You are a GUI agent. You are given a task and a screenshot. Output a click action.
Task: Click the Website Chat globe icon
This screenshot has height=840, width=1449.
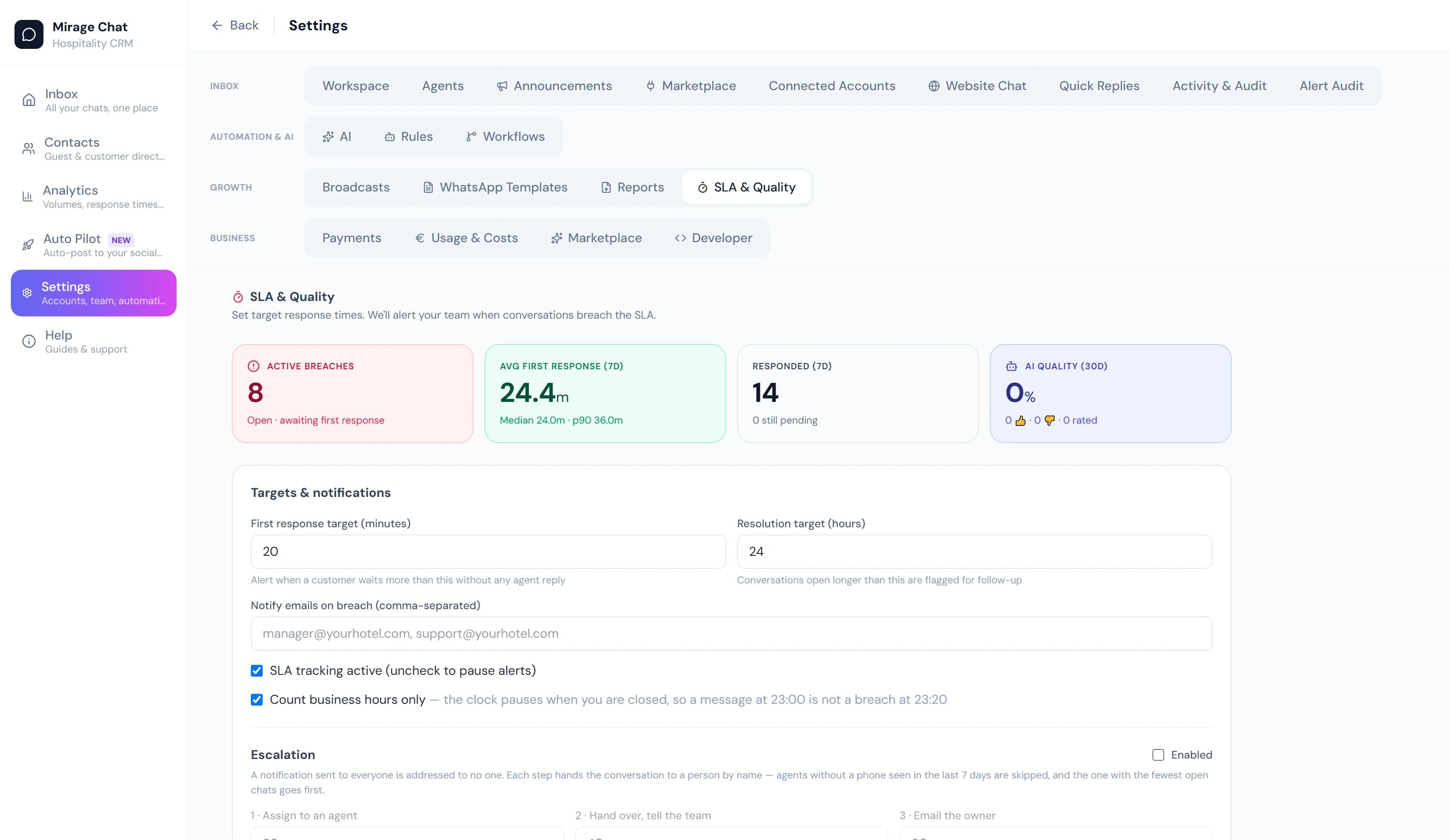tap(934, 86)
